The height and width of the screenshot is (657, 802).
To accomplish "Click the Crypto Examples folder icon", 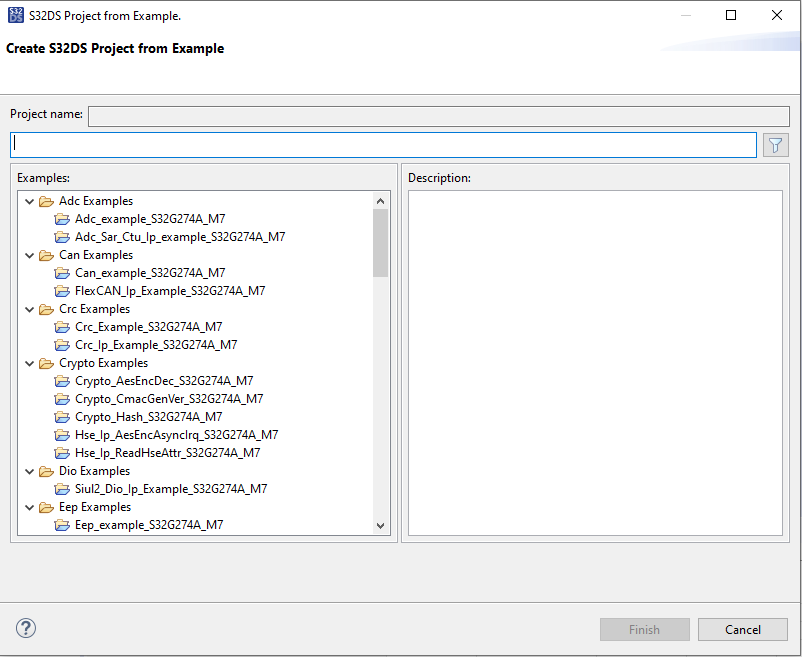I will 47,363.
